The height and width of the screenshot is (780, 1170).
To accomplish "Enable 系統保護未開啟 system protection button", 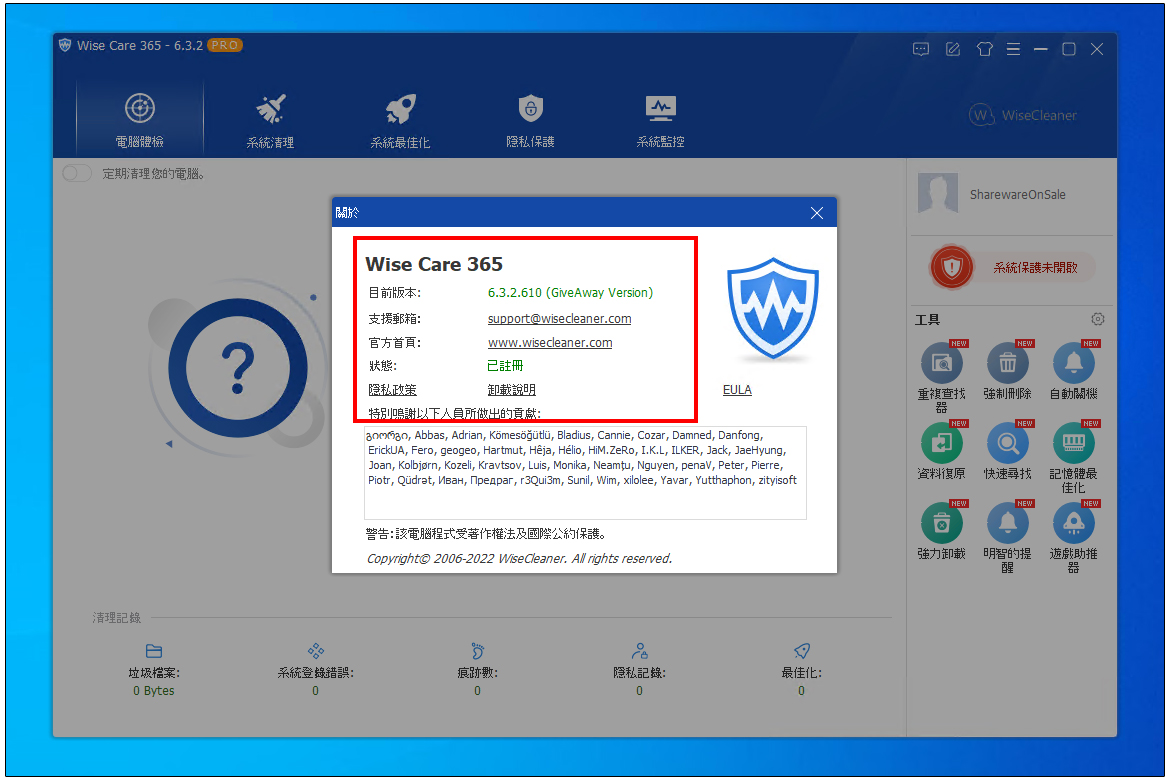I will tap(1035, 267).
